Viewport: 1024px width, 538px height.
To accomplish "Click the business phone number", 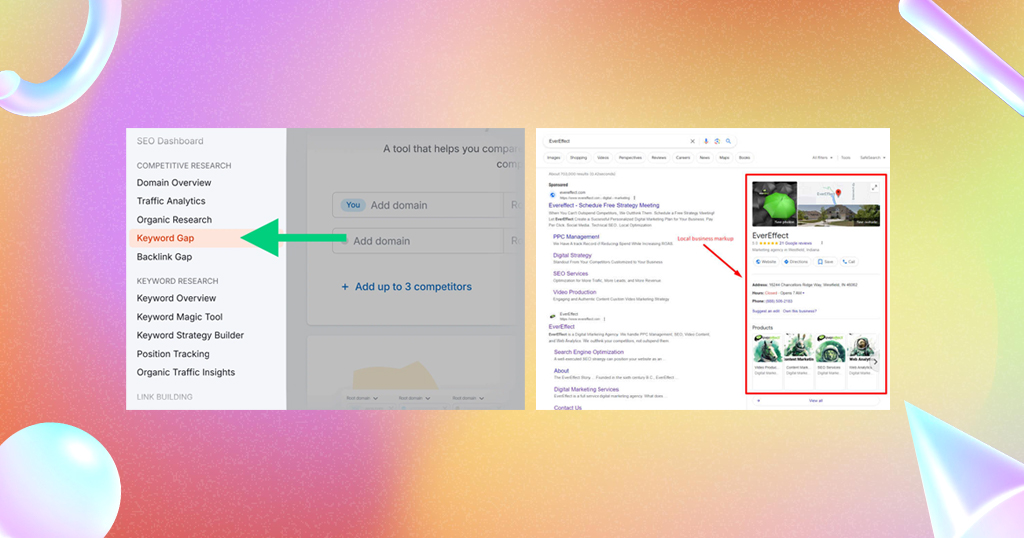I will point(779,302).
